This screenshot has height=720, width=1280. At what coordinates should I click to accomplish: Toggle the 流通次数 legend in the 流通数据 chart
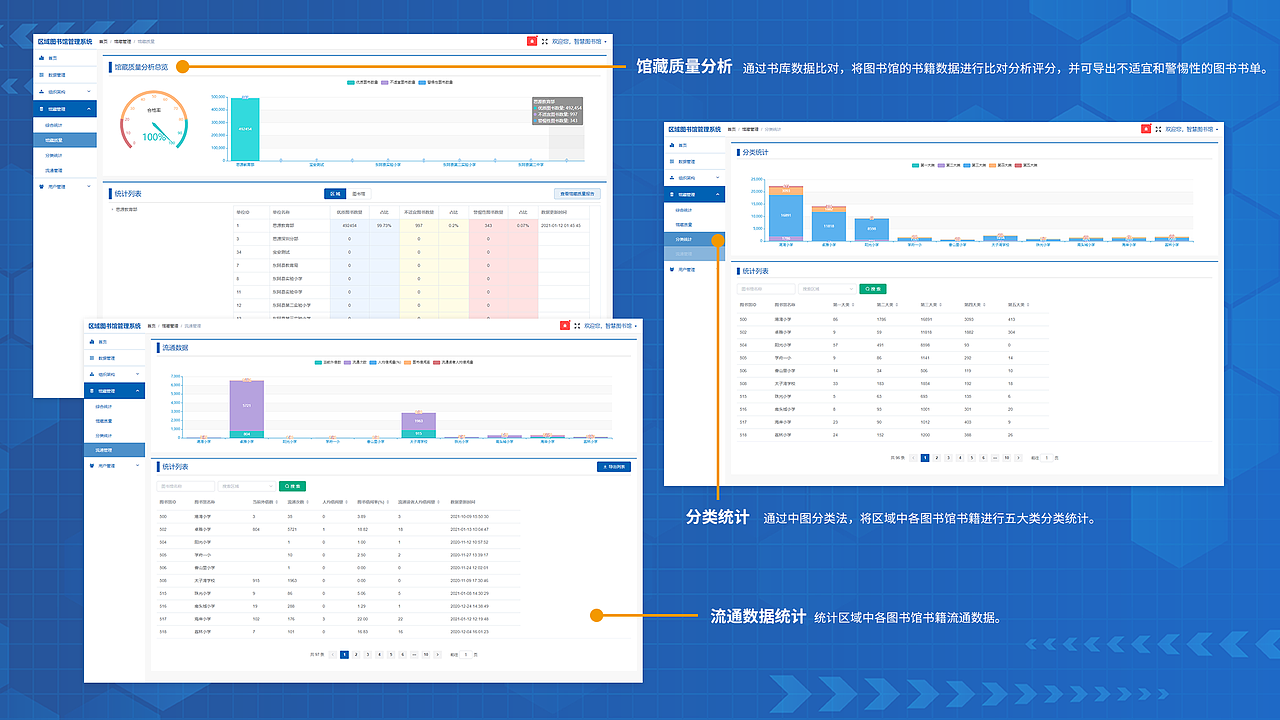[355, 362]
